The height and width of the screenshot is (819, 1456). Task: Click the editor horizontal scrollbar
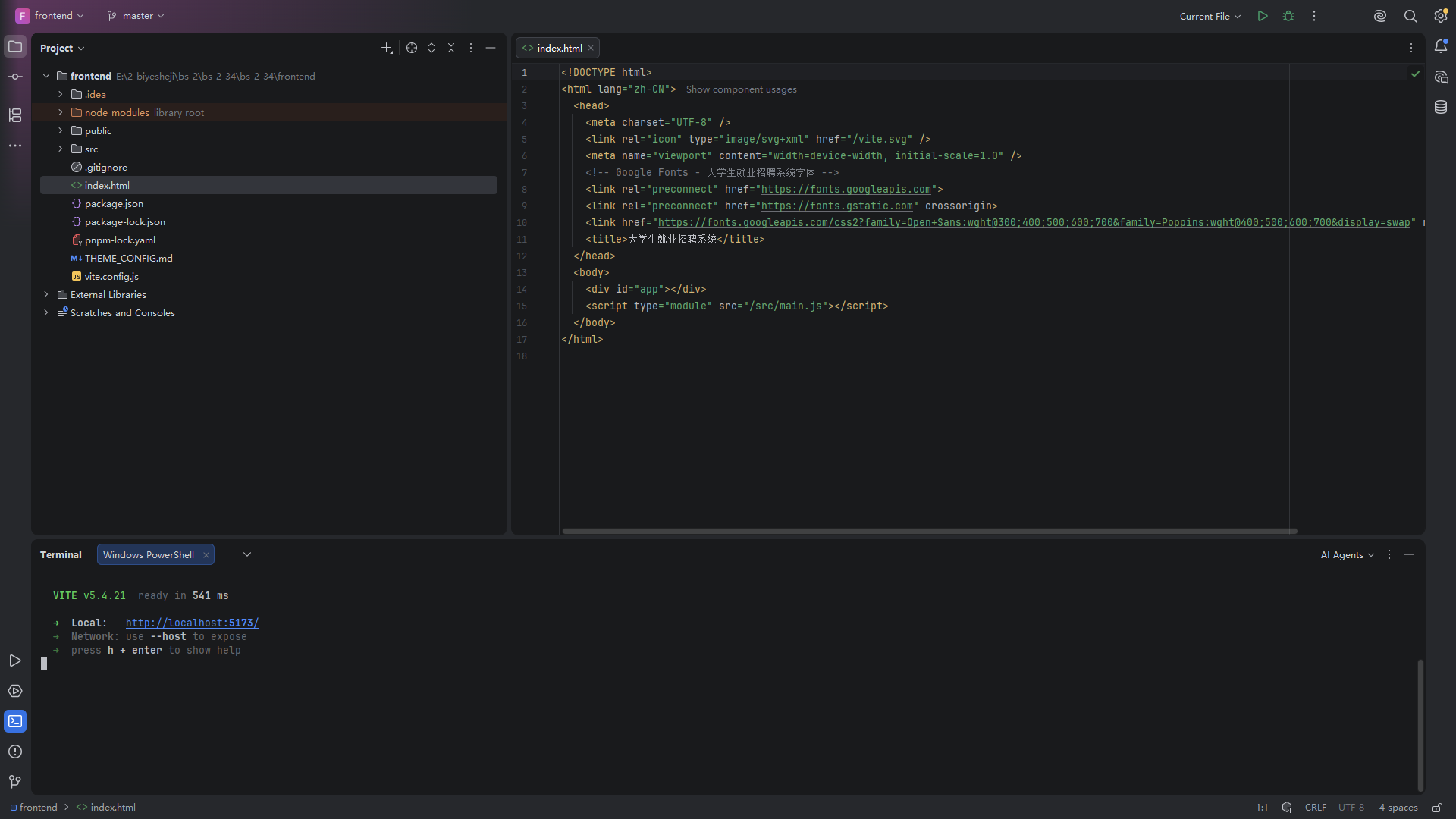929,531
